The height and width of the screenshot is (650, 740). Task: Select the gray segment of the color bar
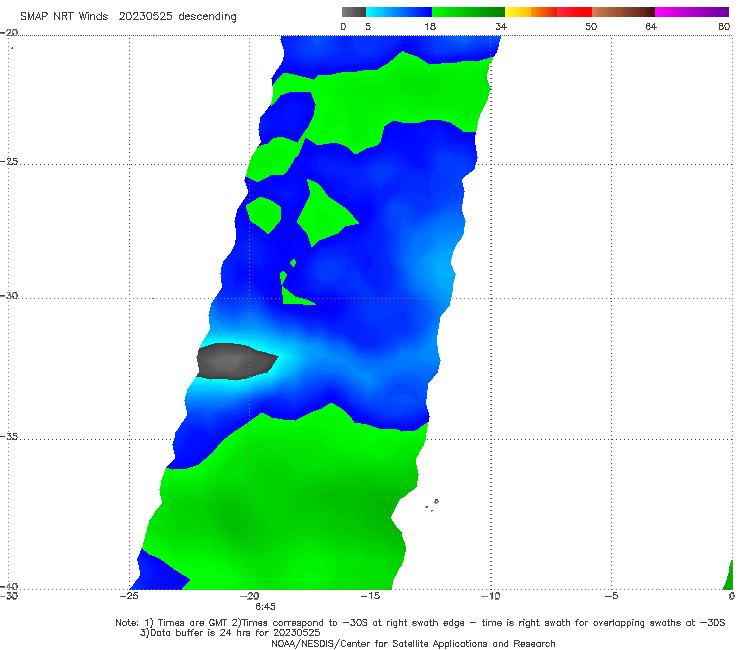pyautogui.click(x=354, y=12)
